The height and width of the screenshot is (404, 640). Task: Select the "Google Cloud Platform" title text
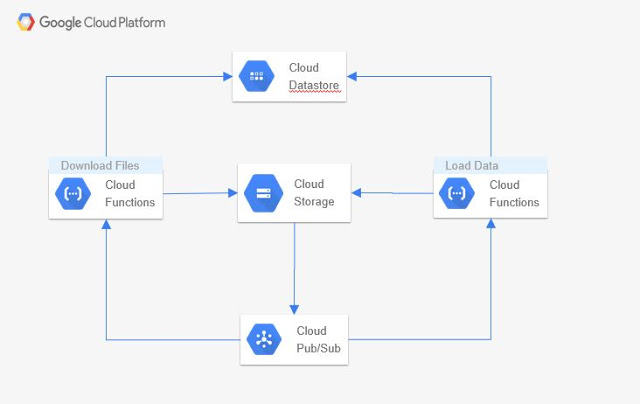pos(102,22)
